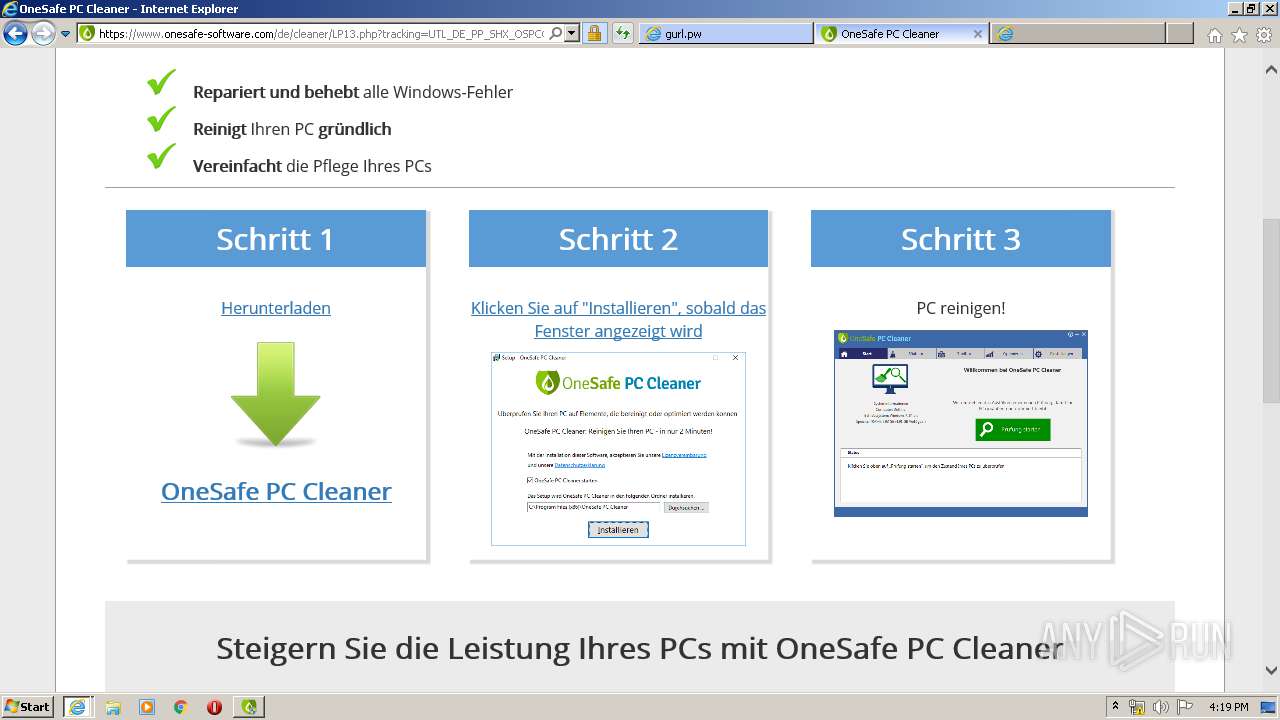Click the 'Klicken Sie auf Installieren' link
1280x720 pixels.
click(618, 319)
